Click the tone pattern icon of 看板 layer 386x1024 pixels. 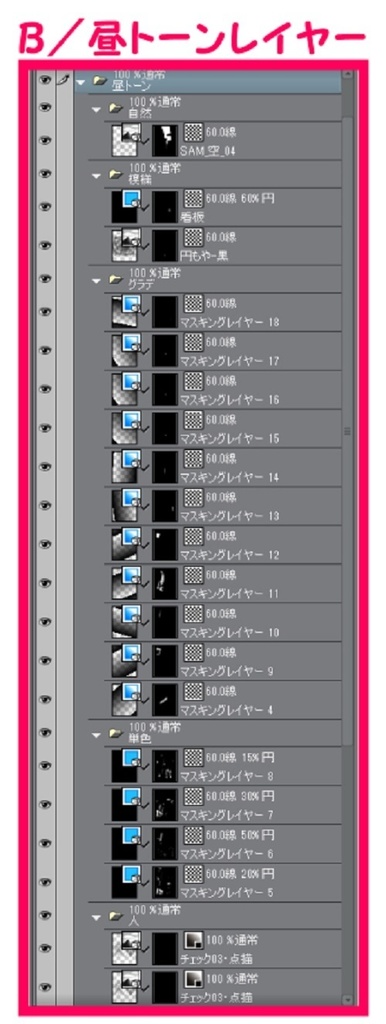point(193,199)
